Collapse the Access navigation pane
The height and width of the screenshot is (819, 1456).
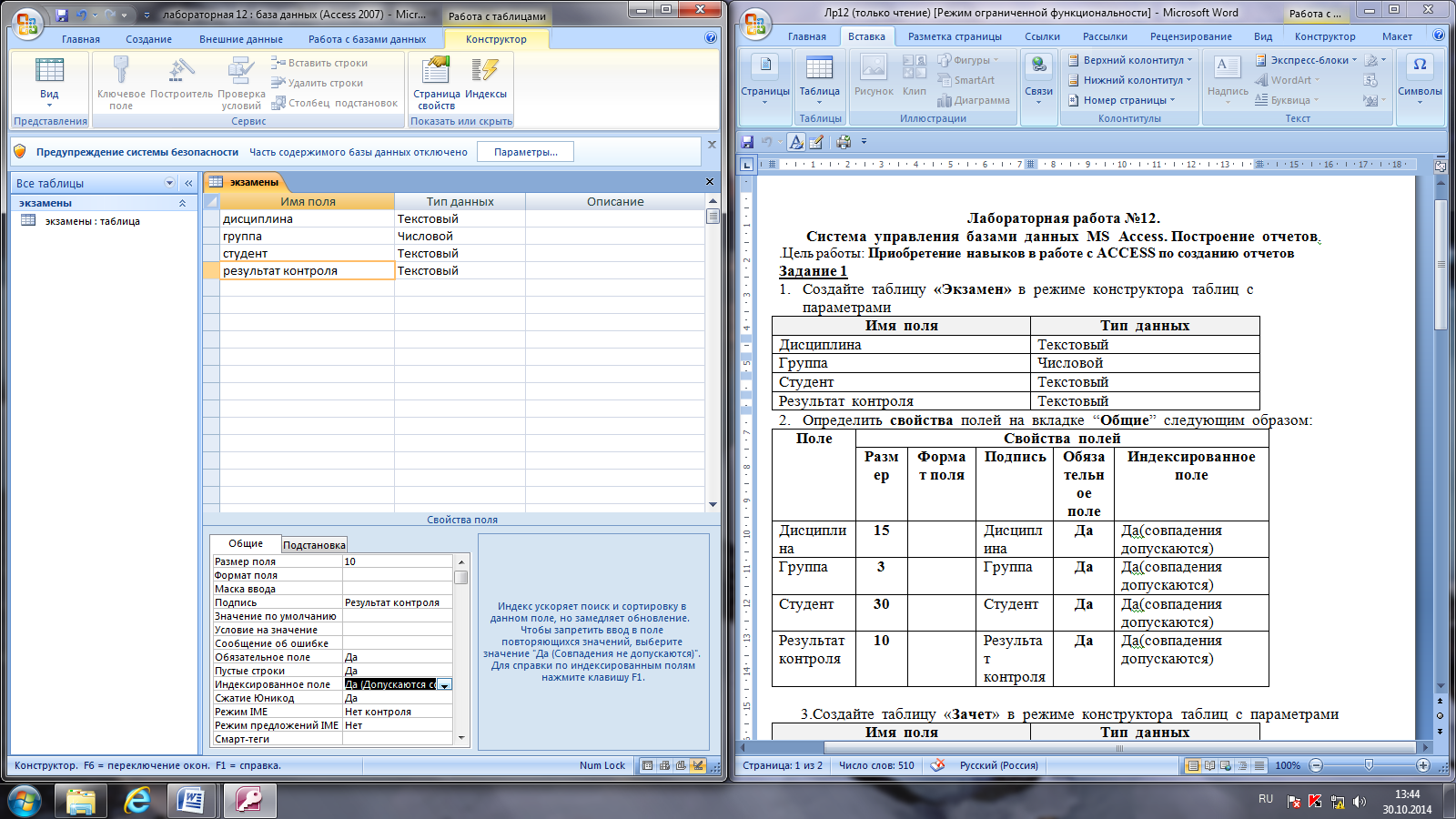pyautogui.click(x=188, y=183)
